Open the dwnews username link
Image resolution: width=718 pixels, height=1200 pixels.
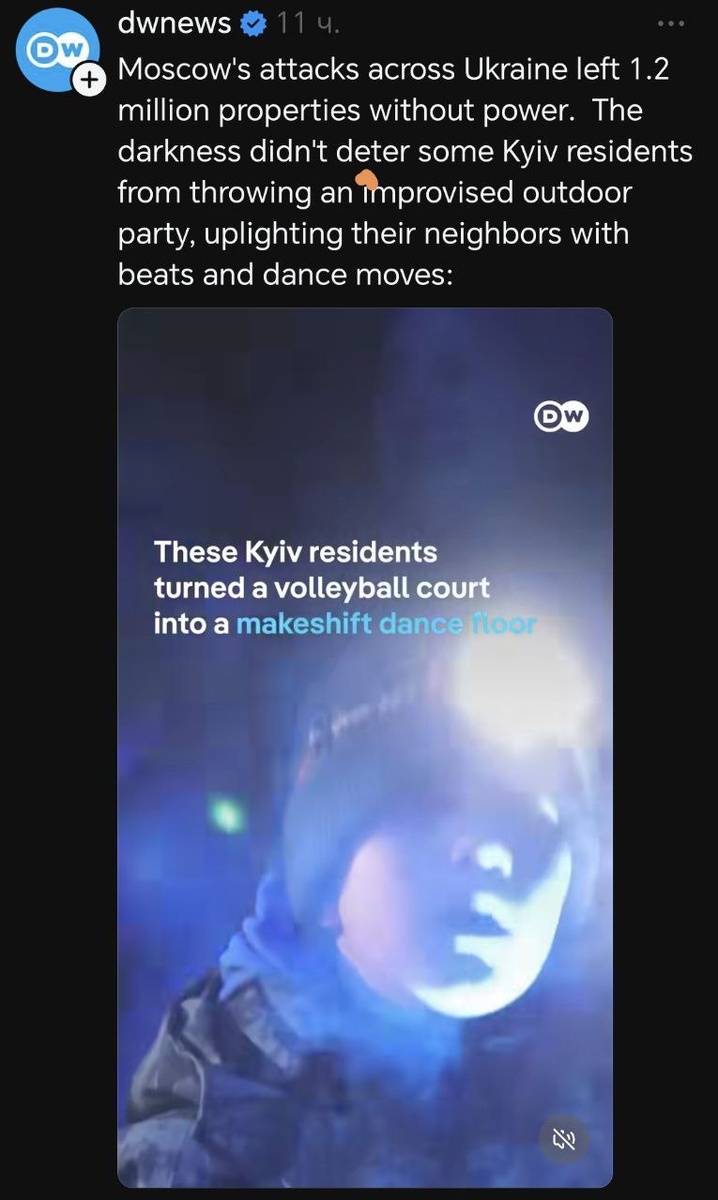[x=175, y=22]
